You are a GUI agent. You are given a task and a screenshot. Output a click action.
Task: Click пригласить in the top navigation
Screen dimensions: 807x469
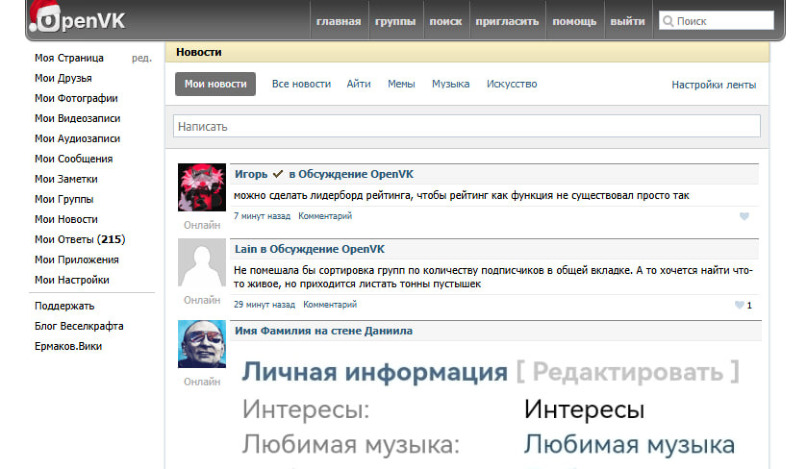507,21
